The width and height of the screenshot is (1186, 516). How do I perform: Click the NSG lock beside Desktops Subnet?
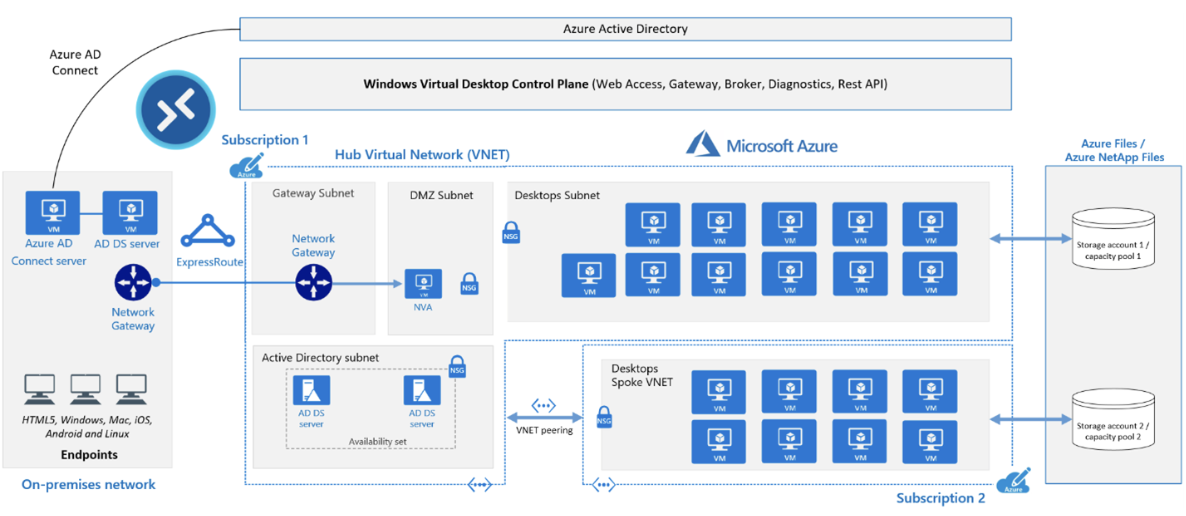point(510,233)
